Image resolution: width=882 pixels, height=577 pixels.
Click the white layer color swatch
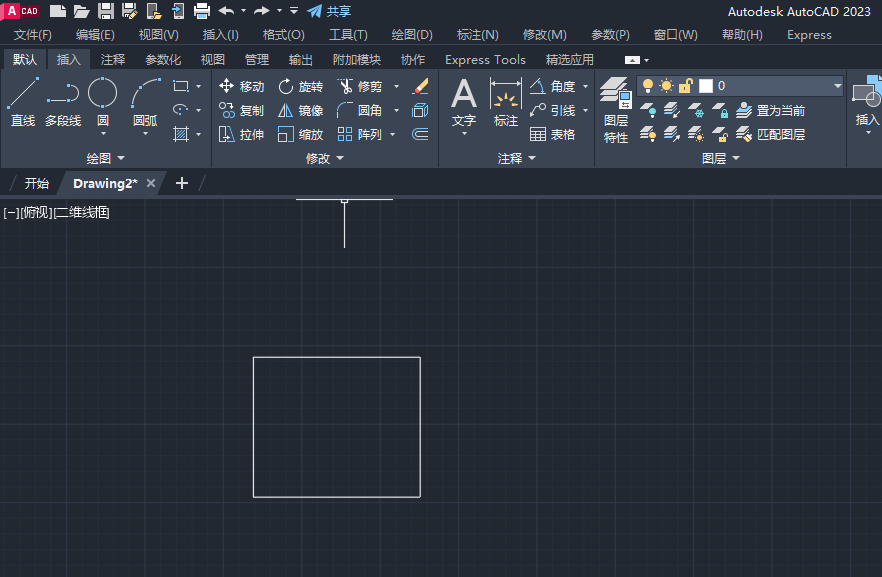(x=705, y=86)
